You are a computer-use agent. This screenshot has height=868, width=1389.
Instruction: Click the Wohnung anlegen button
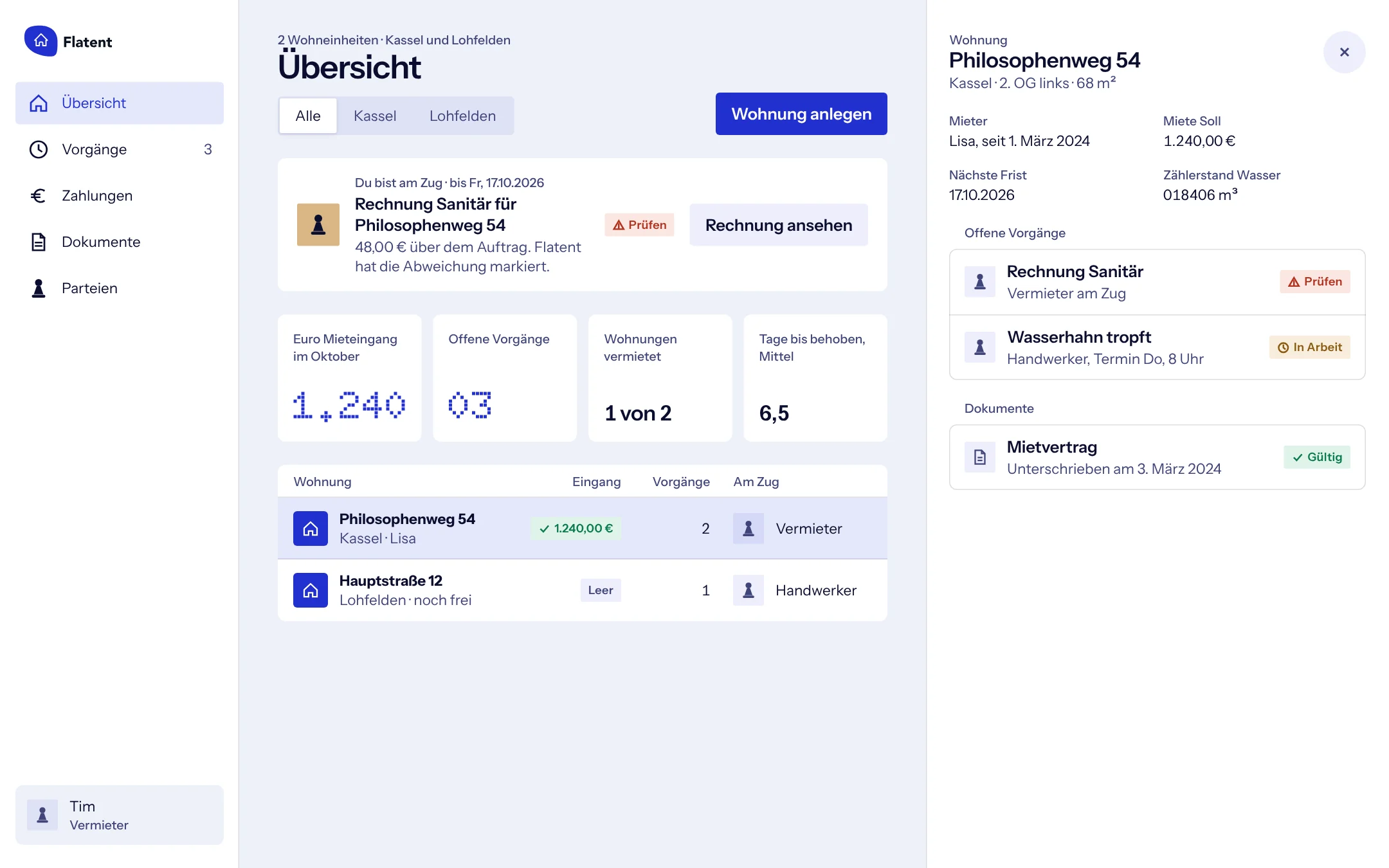pyautogui.click(x=801, y=114)
